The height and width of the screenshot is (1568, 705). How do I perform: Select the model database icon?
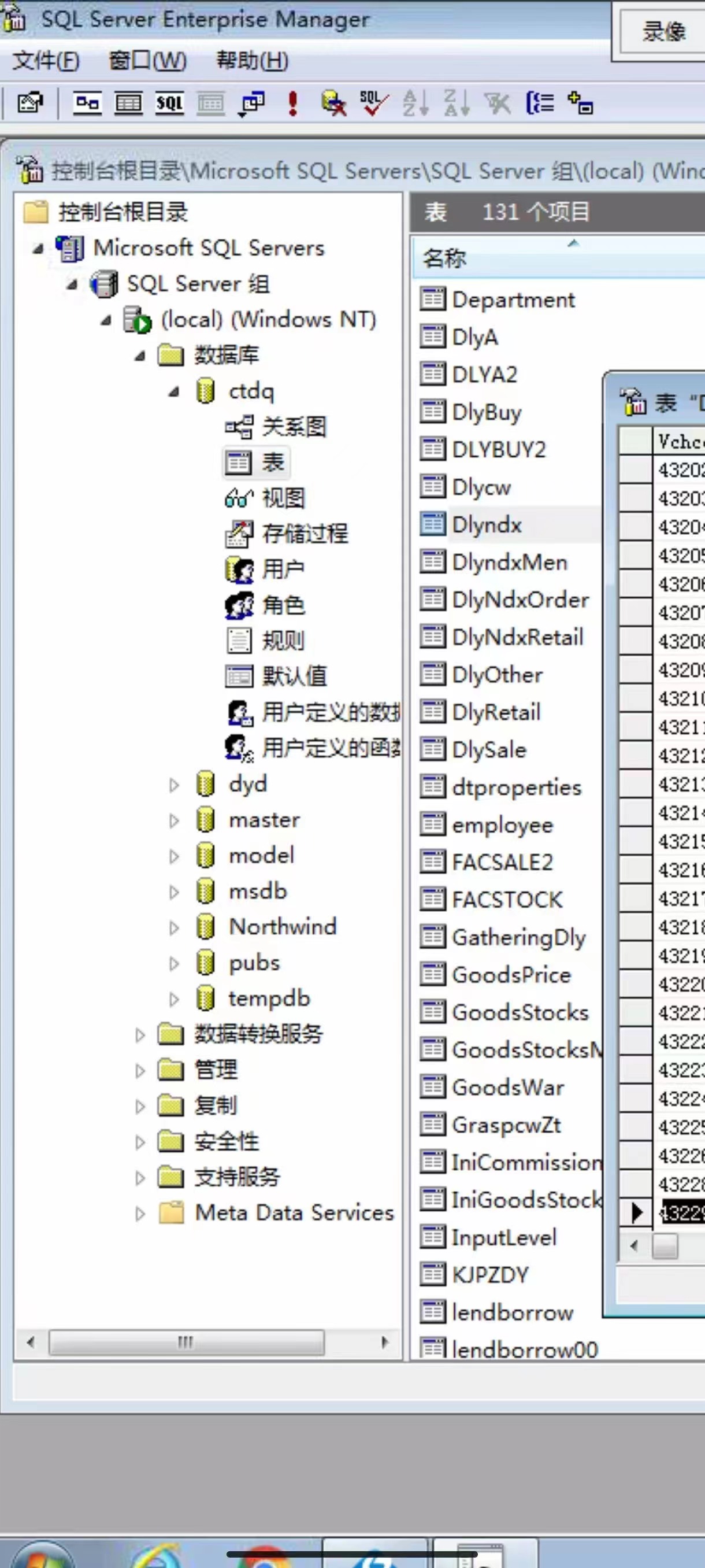[x=206, y=856]
